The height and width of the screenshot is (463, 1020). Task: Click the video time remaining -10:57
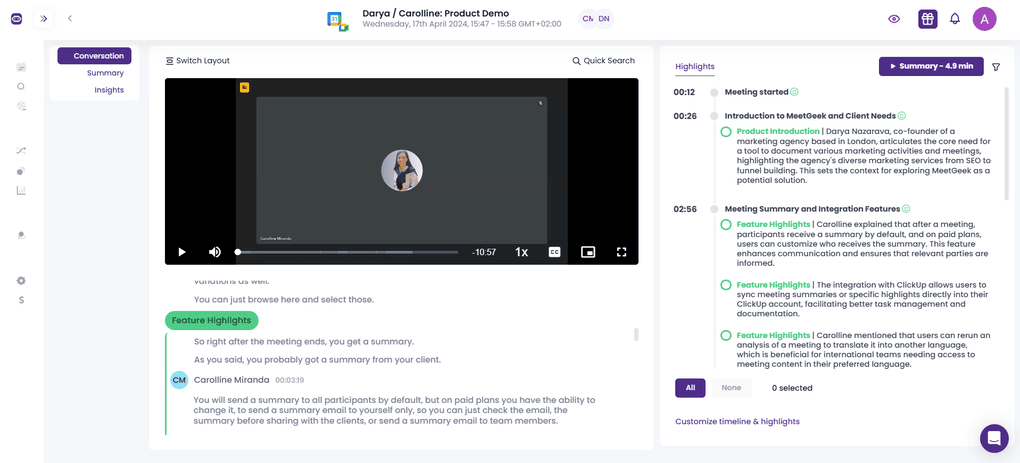coord(484,252)
